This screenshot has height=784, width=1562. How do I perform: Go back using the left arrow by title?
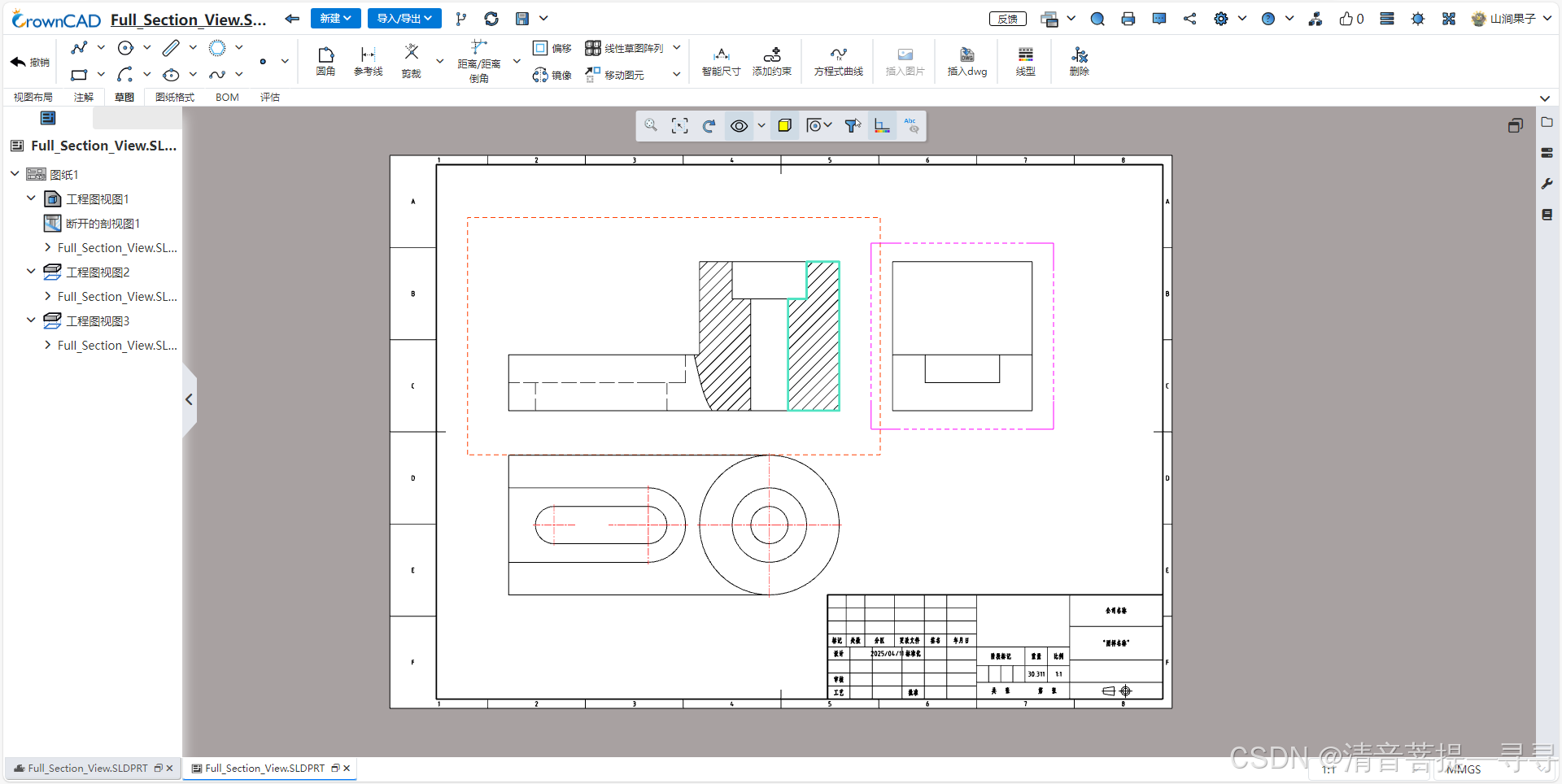tap(292, 19)
